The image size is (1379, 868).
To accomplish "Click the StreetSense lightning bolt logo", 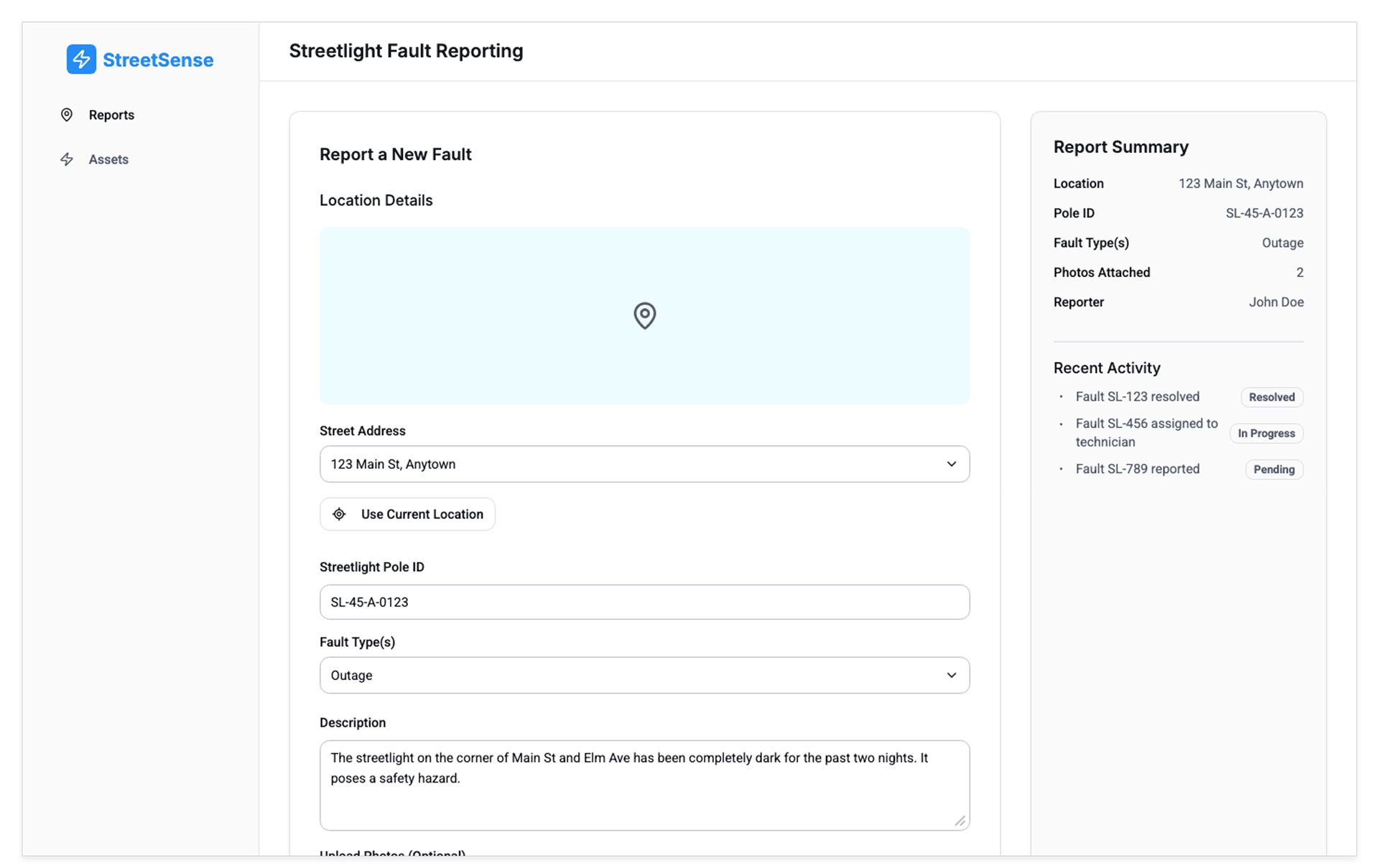I will [x=81, y=60].
